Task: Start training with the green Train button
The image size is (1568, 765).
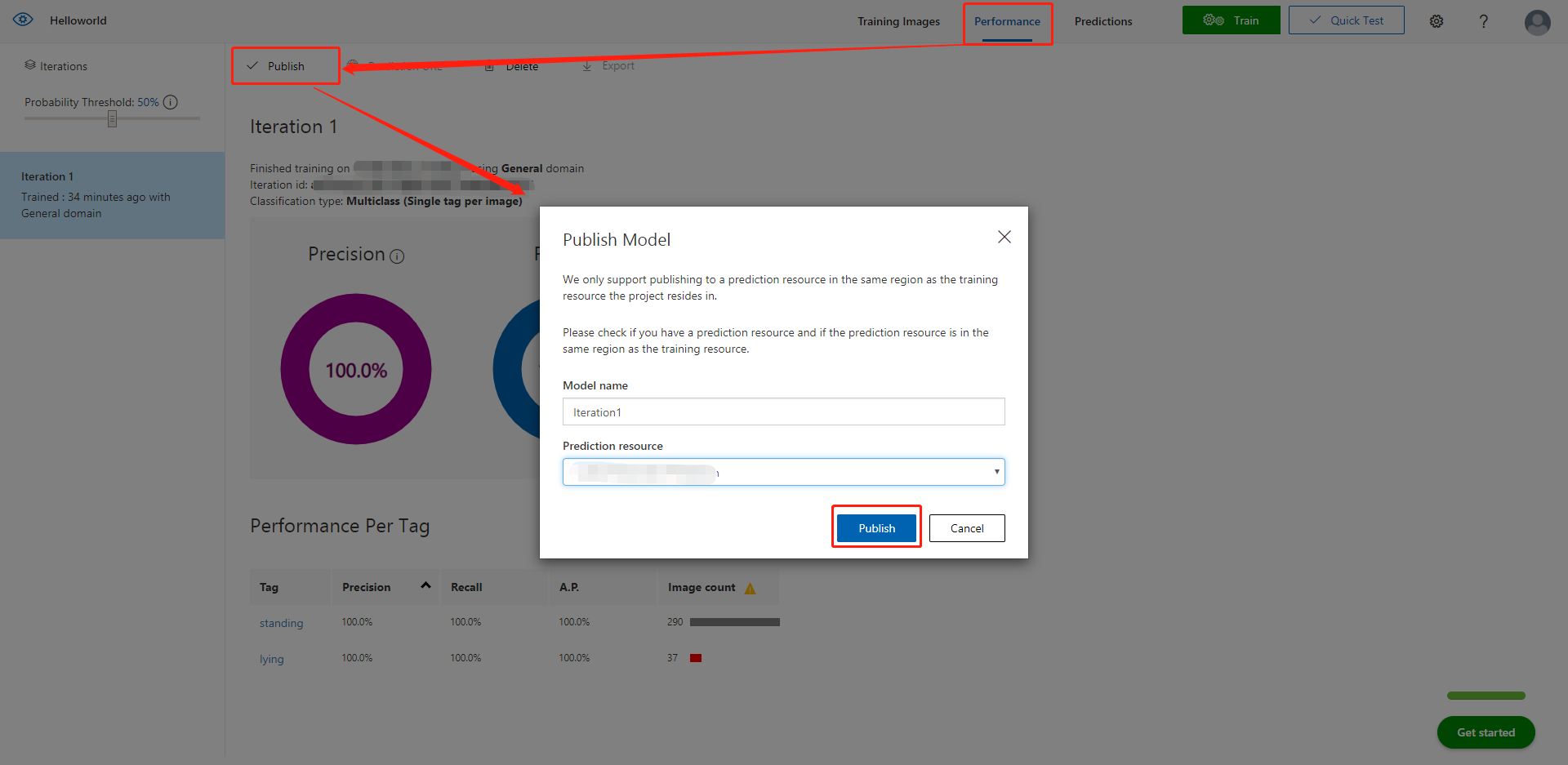Action: 1231,20
